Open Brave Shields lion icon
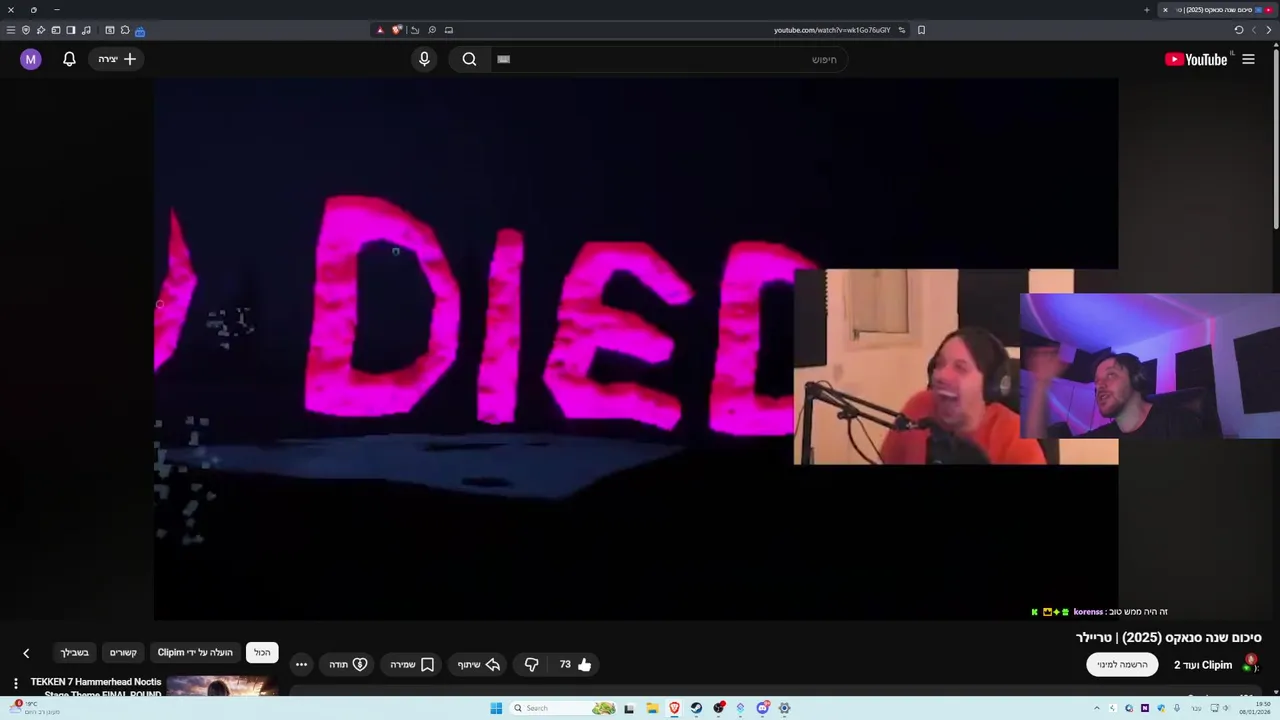 coord(397,30)
